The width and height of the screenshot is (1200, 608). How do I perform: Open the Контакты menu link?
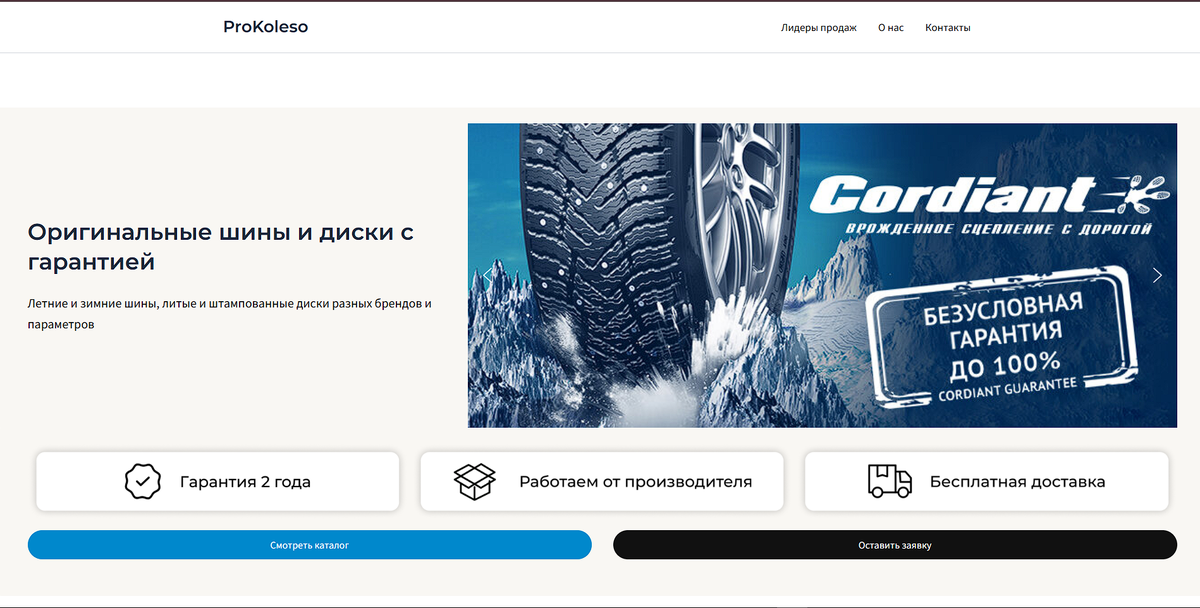click(948, 28)
